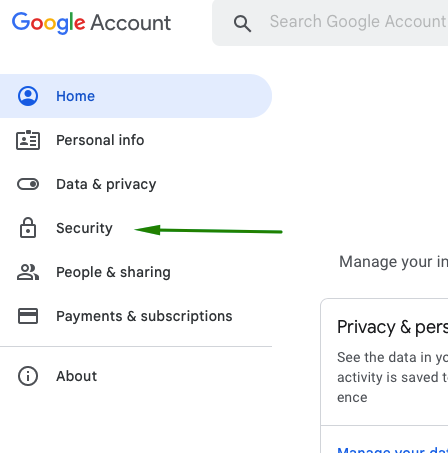This screenshot has width=448, height=453.
Task: Click the Data & privacy toggle-shaped icon
Action: (28, 184)
